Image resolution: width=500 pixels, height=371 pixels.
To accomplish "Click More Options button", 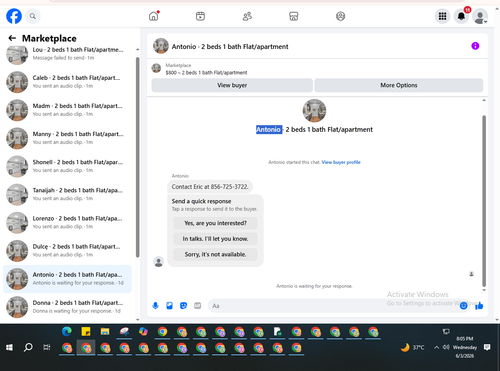I will click(x=399, y=85).
